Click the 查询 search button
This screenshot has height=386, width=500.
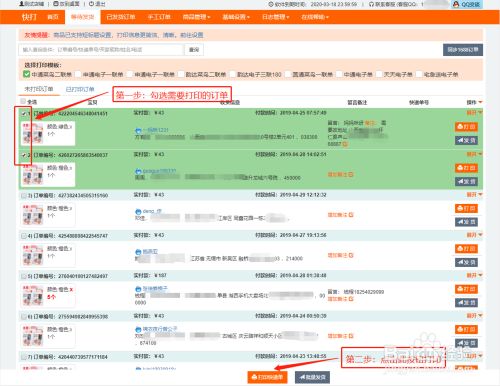coord(194,50)
